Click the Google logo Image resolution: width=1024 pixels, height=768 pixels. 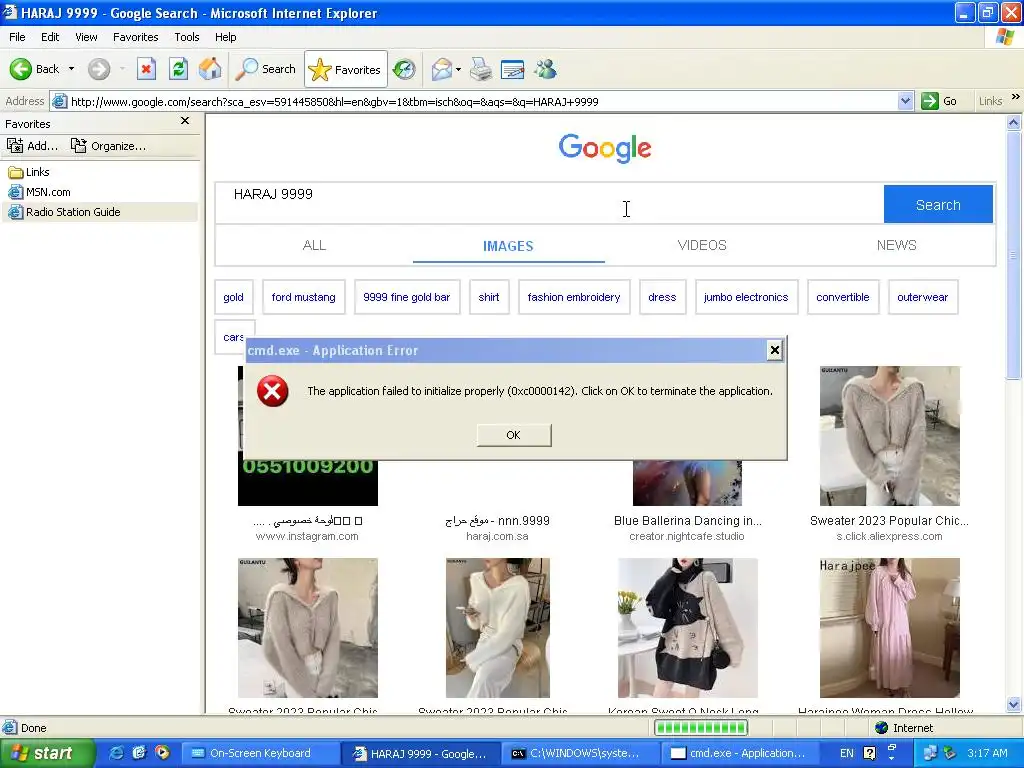[605, 148]
